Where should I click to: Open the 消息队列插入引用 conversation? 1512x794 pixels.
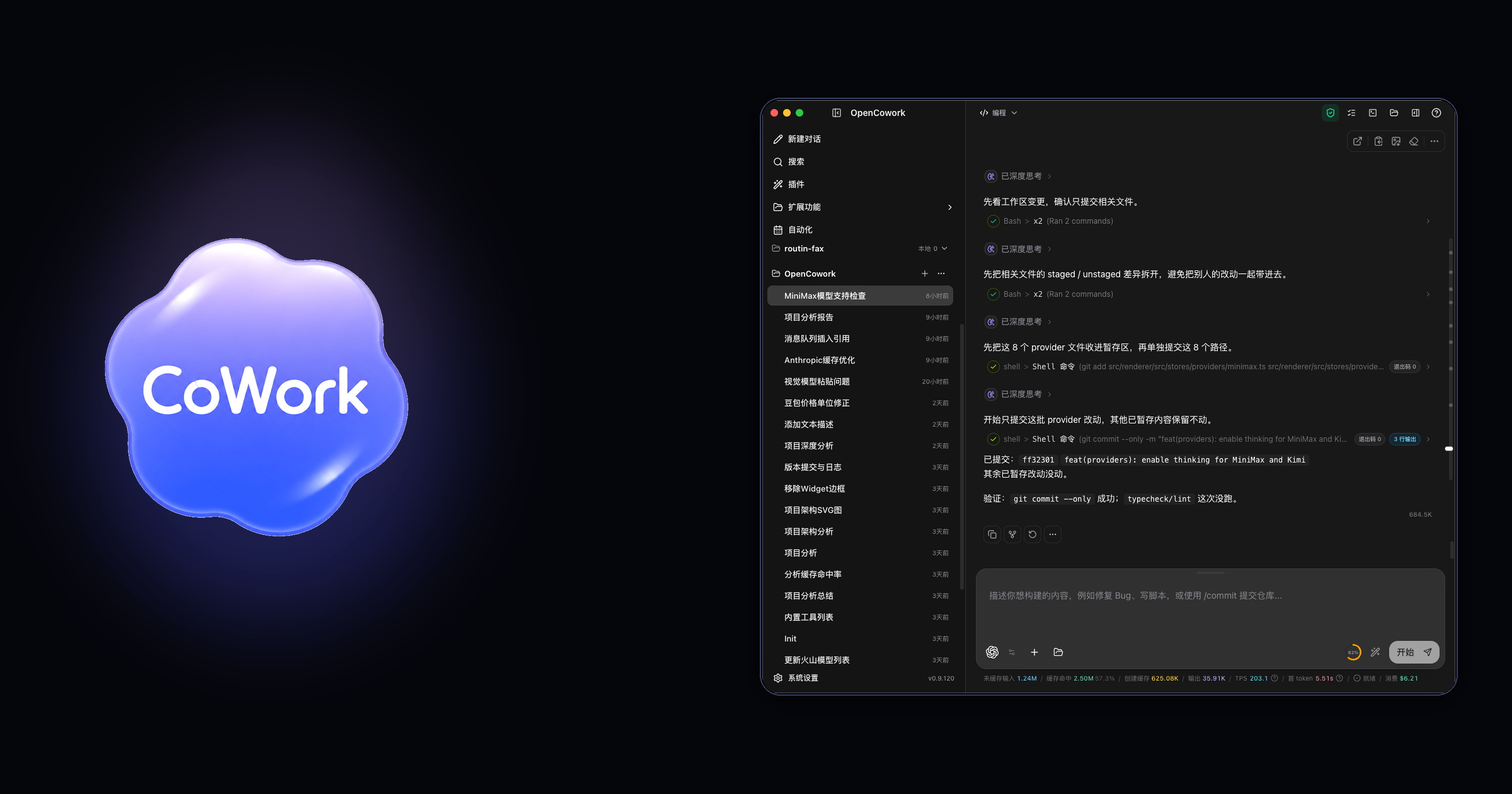click(861, 339)
